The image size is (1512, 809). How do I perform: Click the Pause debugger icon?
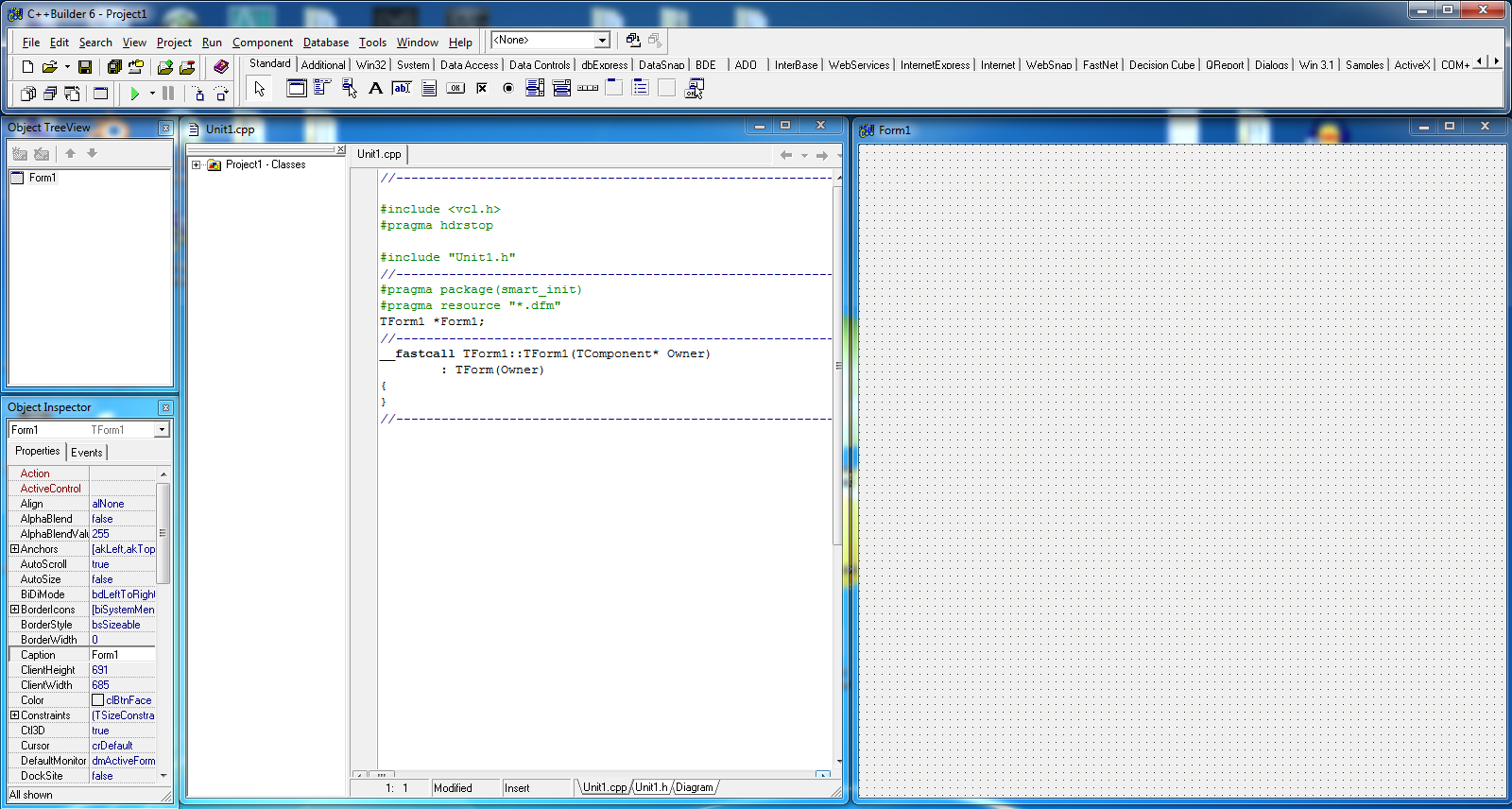tap(168, 94)
